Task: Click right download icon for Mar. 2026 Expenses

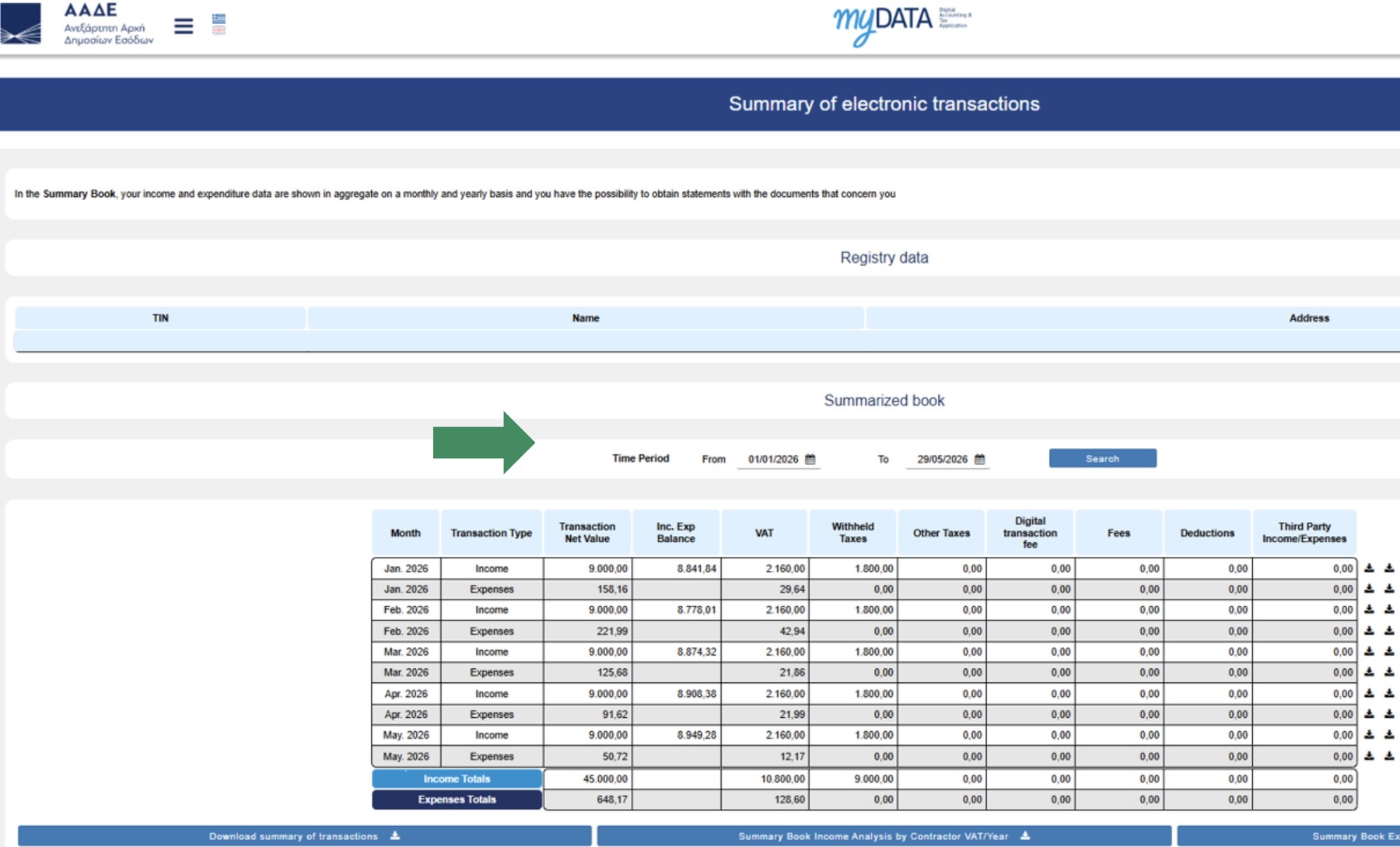Action: pos(1389,672)
